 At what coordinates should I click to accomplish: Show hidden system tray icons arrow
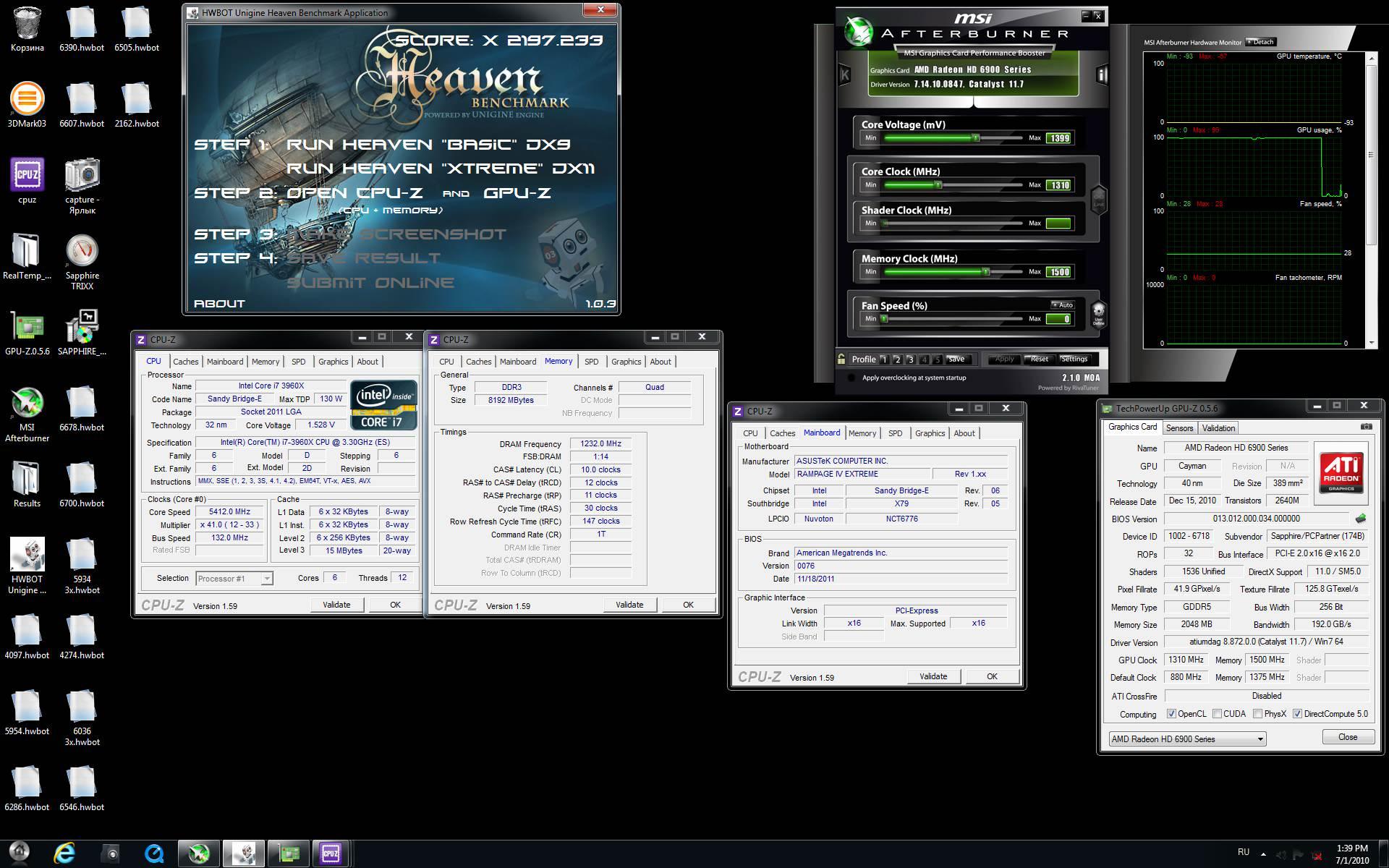pyautogui.click(x=1265, y=854)
